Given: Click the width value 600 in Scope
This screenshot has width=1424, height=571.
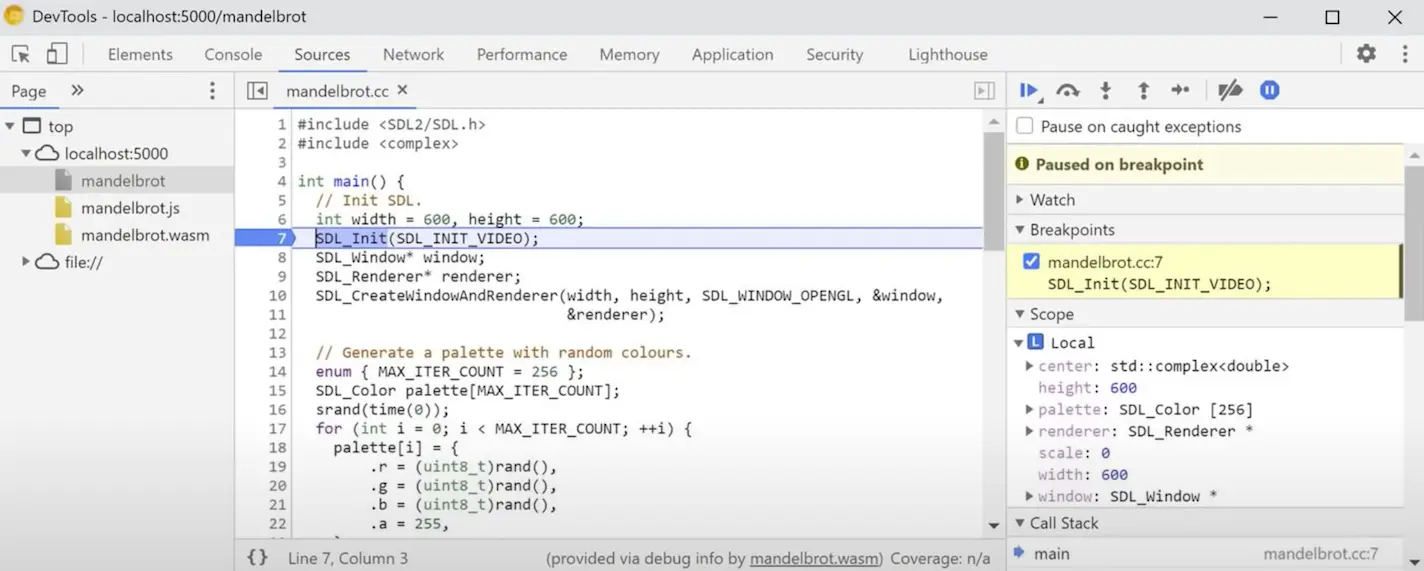Looking at the screenshot, I should 1114,475.
